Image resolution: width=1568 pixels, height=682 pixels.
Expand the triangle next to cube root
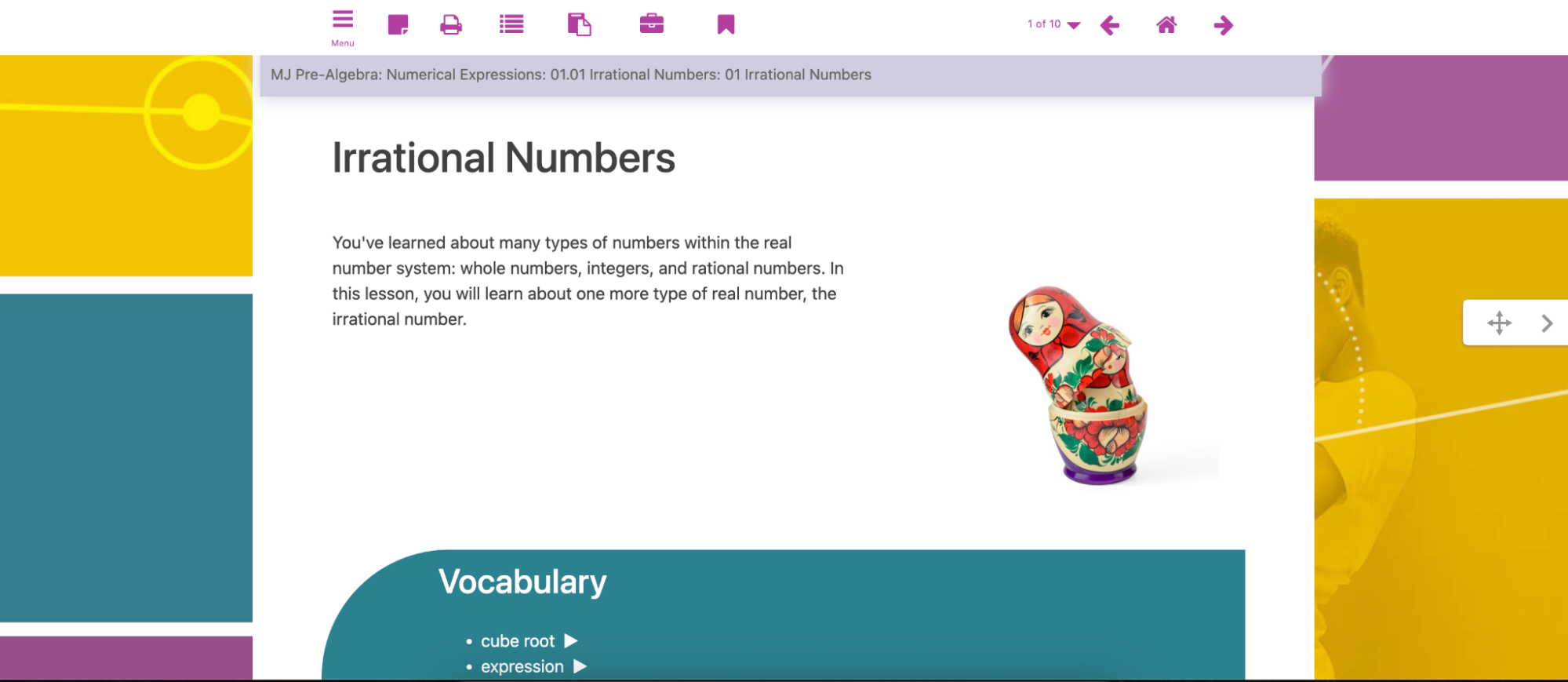pos(571,641)
